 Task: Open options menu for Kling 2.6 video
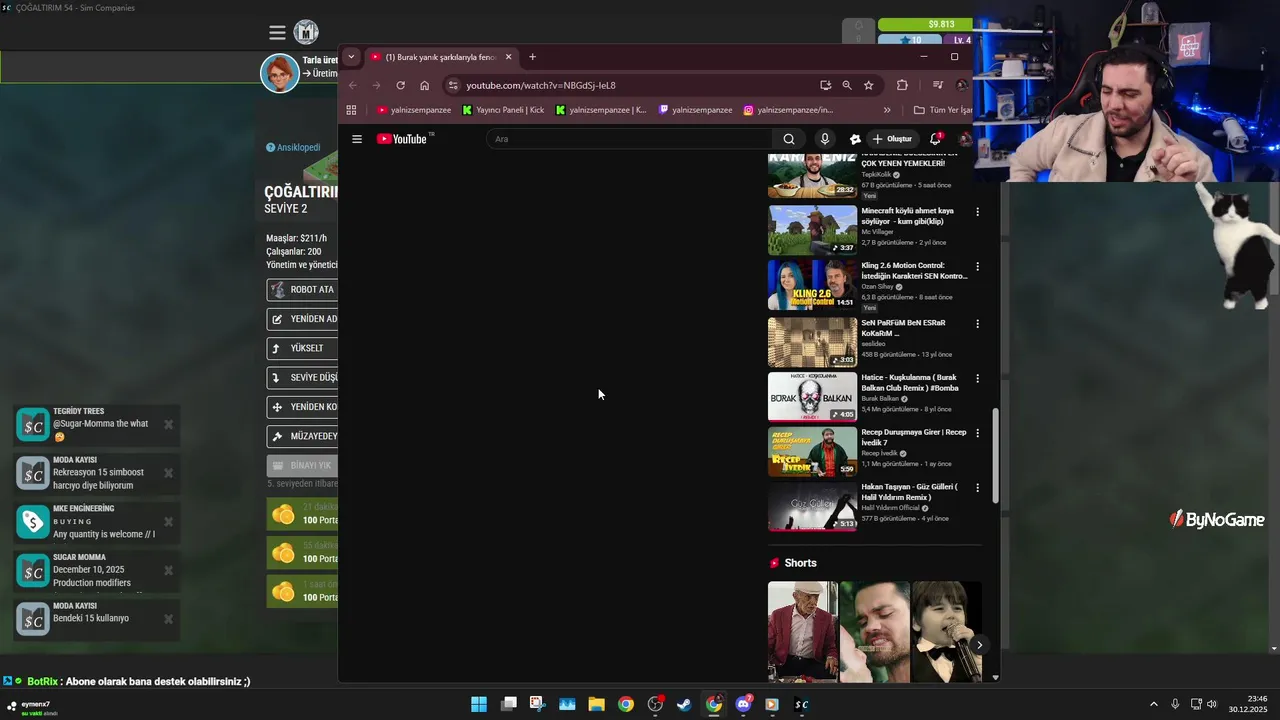(x=977, y=267)
